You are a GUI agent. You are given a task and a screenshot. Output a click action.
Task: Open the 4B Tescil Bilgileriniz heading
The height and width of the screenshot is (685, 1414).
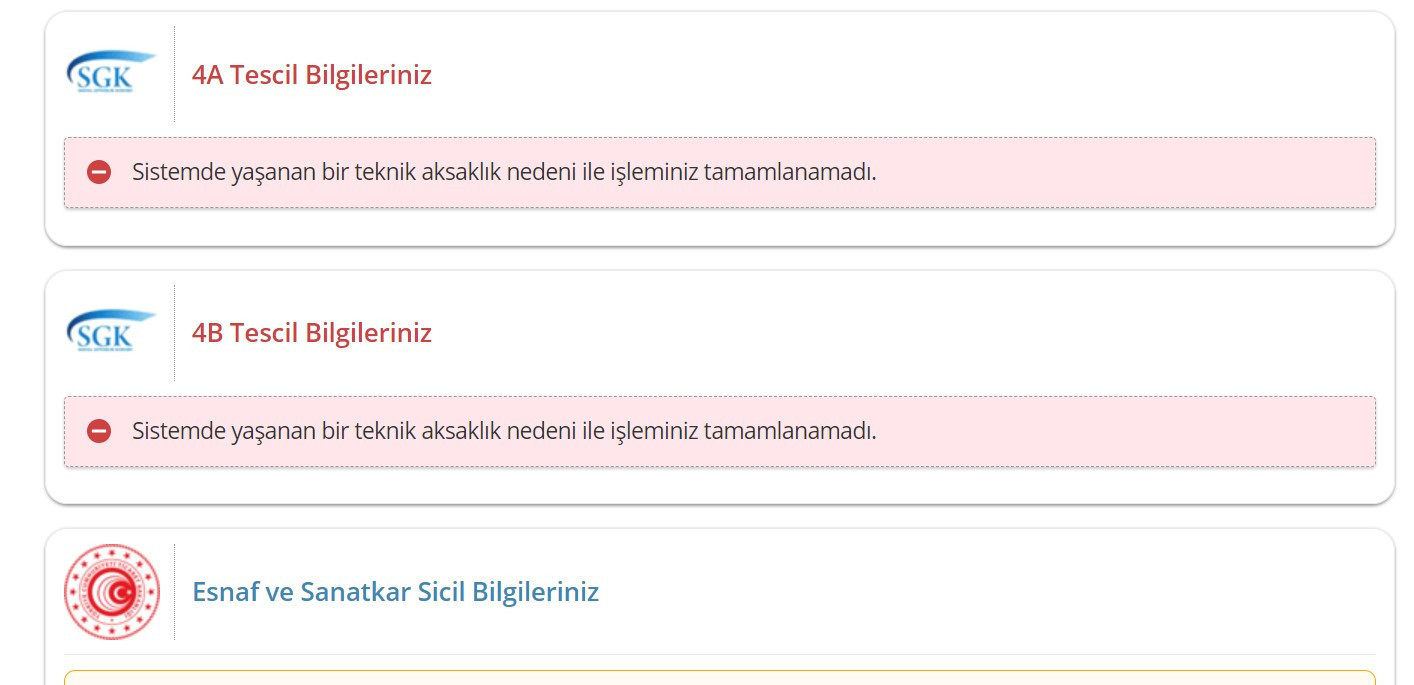[311, 333]
